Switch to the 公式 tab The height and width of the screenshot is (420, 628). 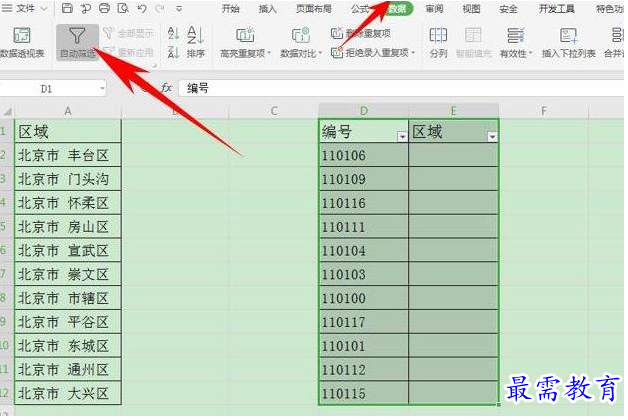pos(360,9)
